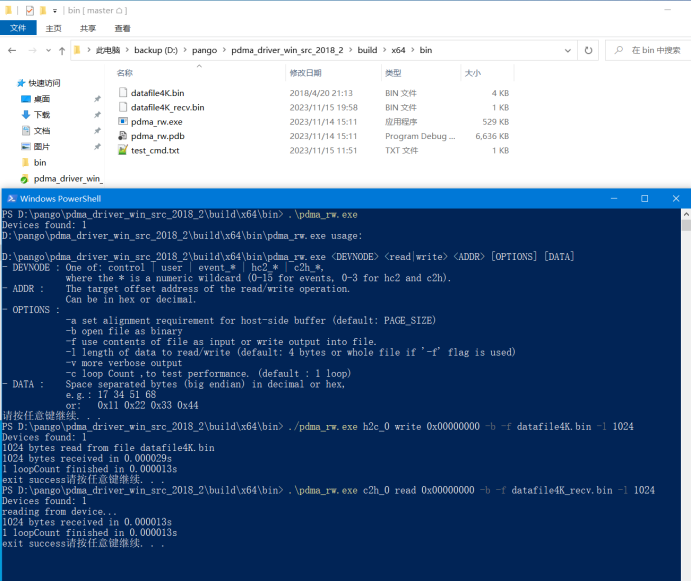This screenshot has width=692, height=582.
Task: Click the Up directory arrow
Action: click(x=62, y=50)
